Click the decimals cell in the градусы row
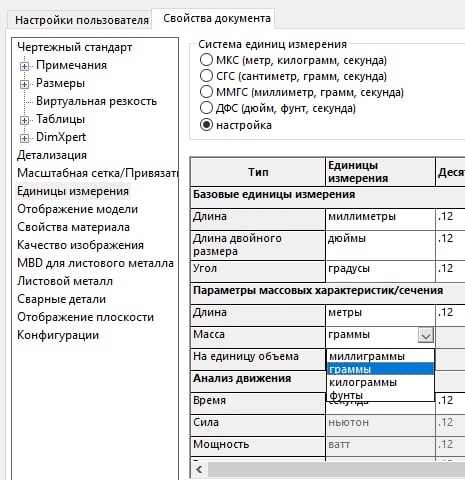The height and width of the screenshot is (480, 465). (x=450, y=271)
